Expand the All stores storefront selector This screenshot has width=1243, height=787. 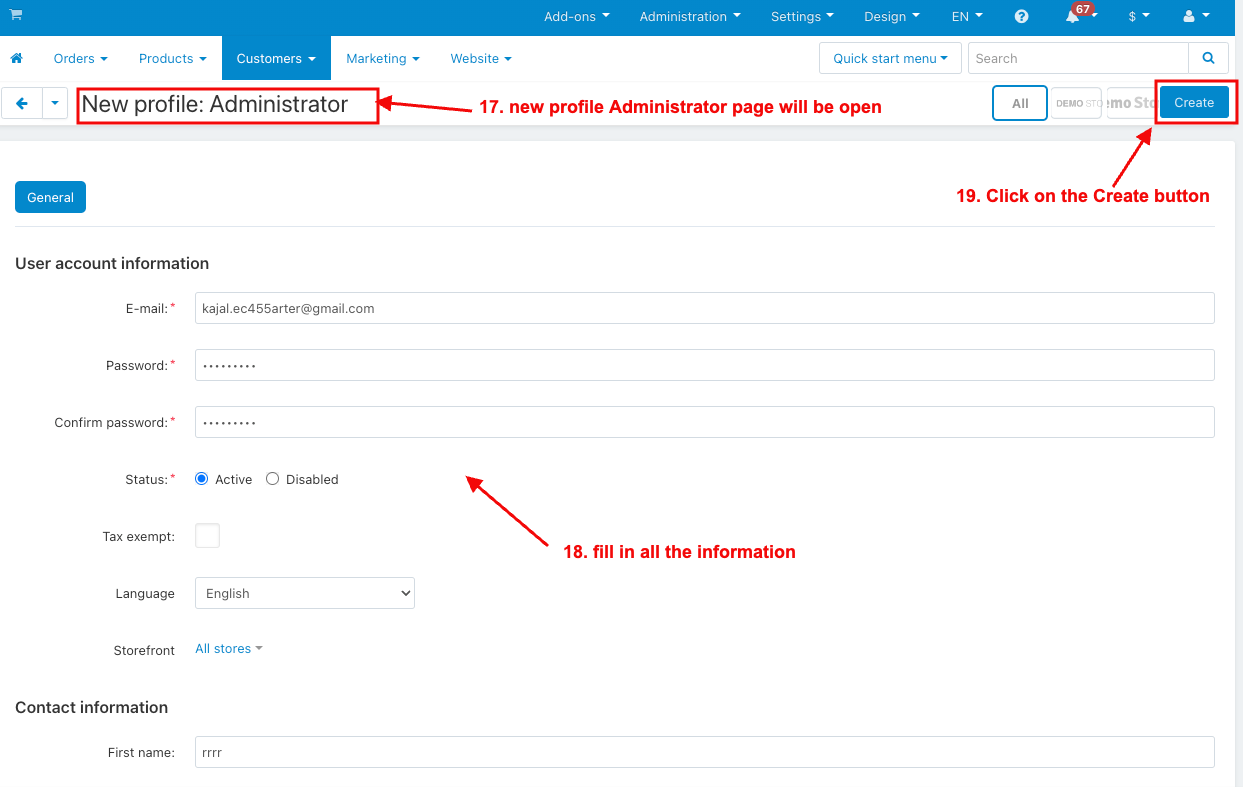(229, 649)
